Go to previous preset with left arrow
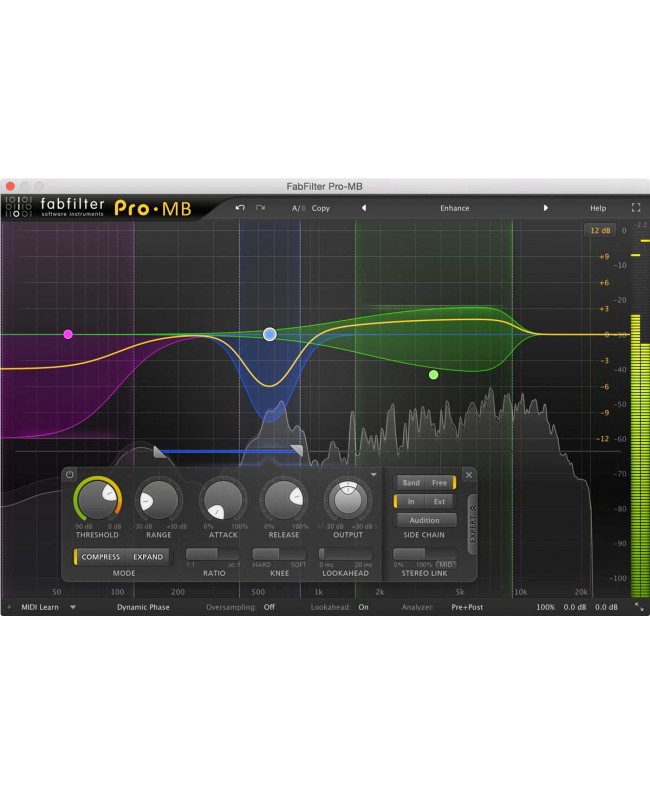 tap(363, 208)
